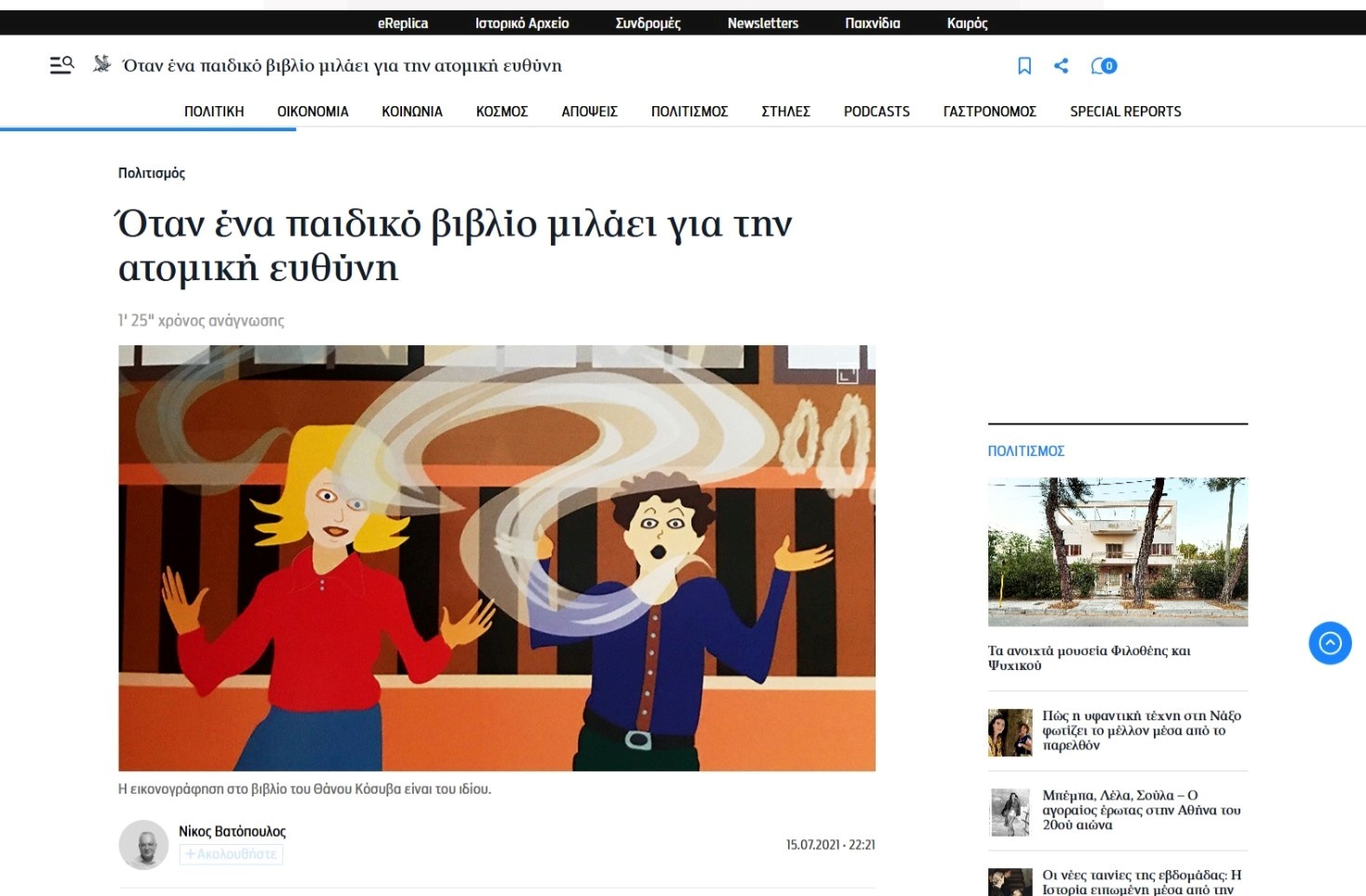Open the Νάξο weaving art article
The image size is (1366, 896).
tap(1141, 730)
